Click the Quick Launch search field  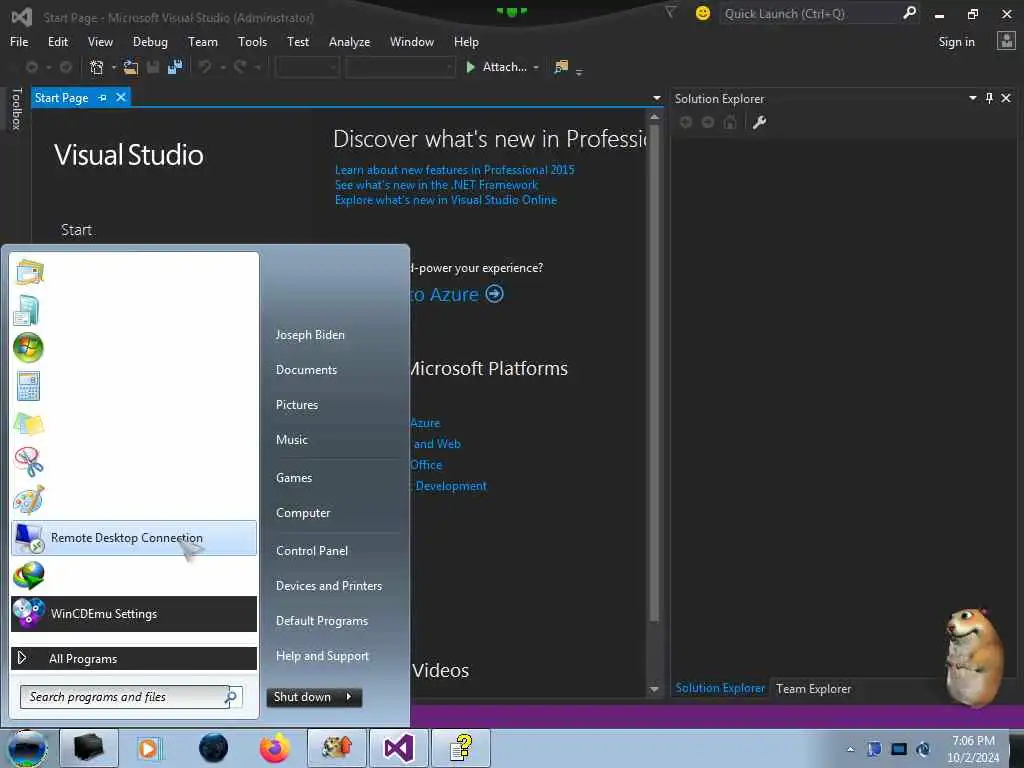click(x=810, y=13)
